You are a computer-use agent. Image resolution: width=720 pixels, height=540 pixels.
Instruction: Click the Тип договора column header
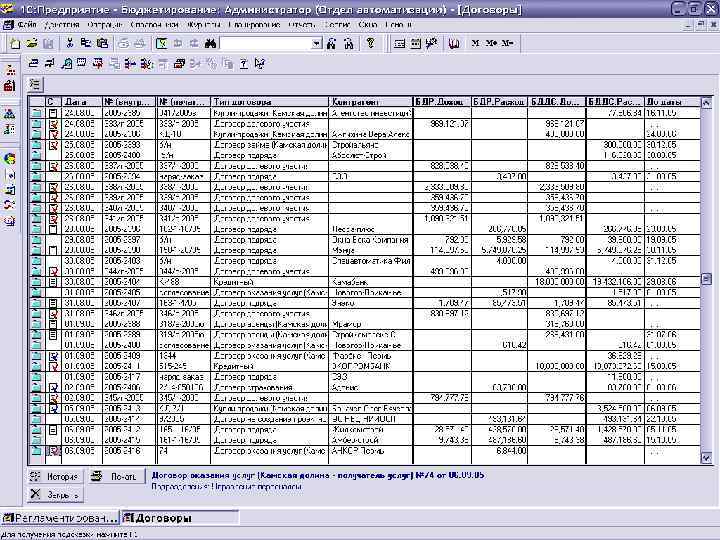pyautogui.click(x=270, y=101)
